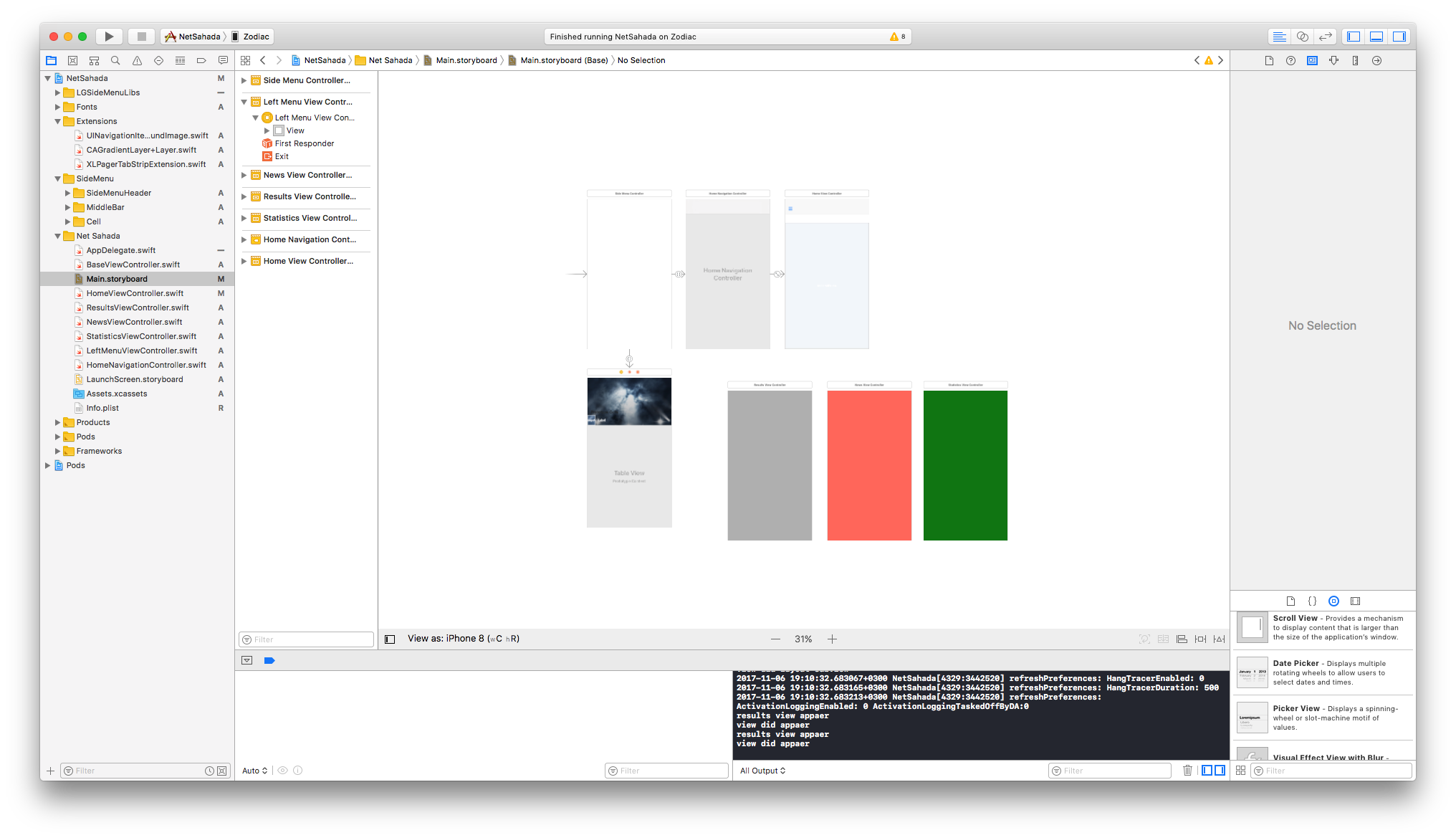Viewport: 1456px width, 838px height.
Task: Switch object library to icon grid view
Action: [x=1240, y=771]
